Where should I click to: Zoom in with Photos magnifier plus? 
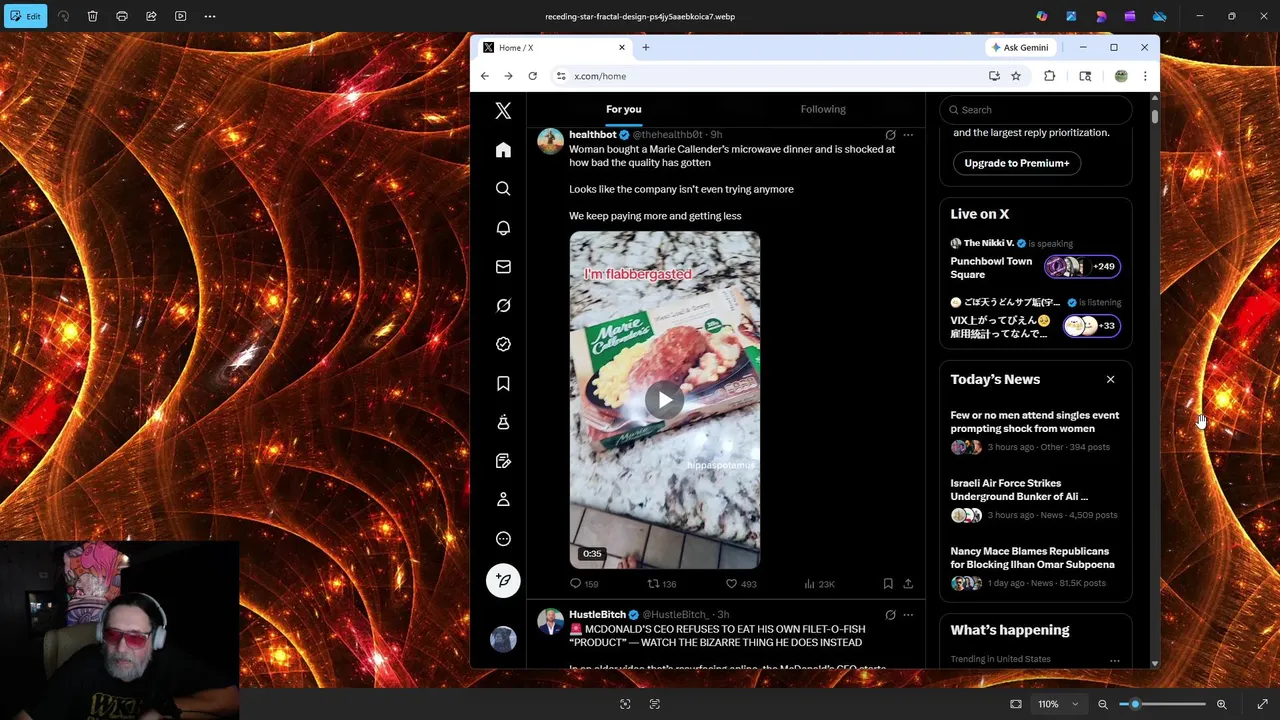[x=1221, y=704]
